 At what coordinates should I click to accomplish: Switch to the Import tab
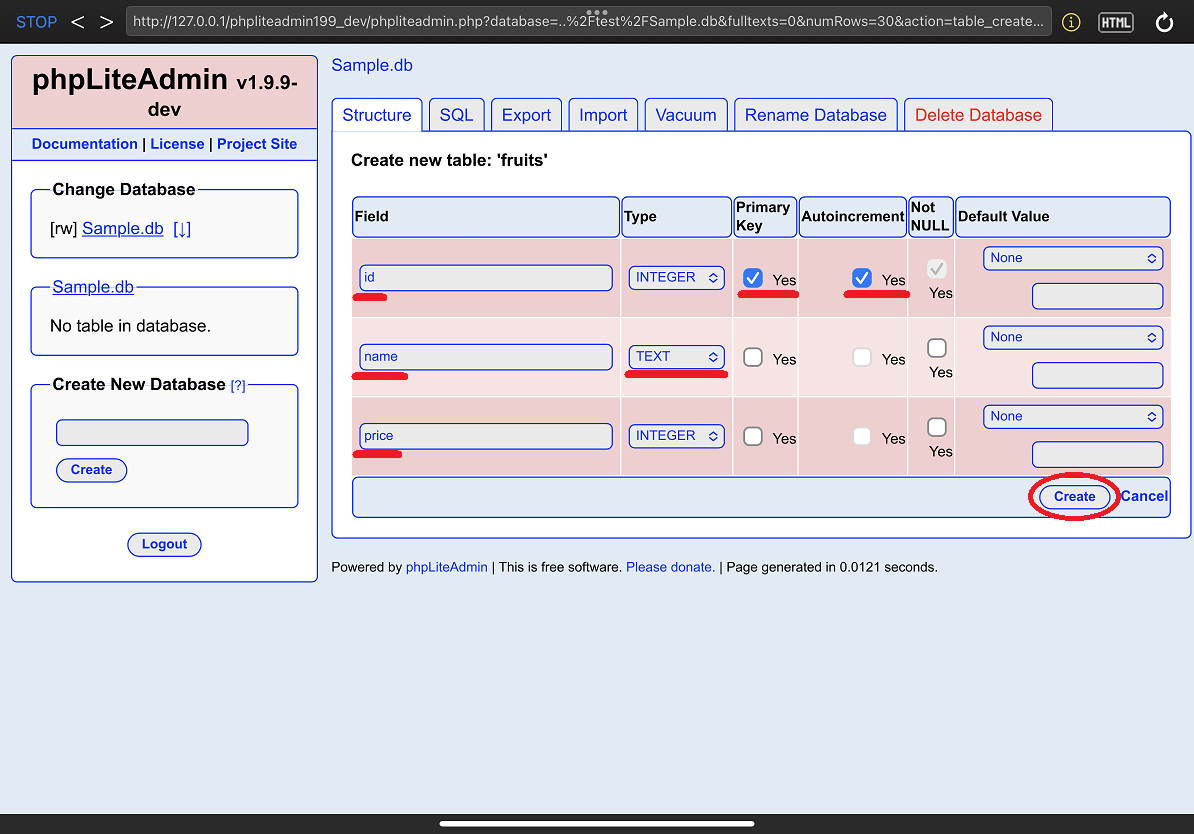603,115
